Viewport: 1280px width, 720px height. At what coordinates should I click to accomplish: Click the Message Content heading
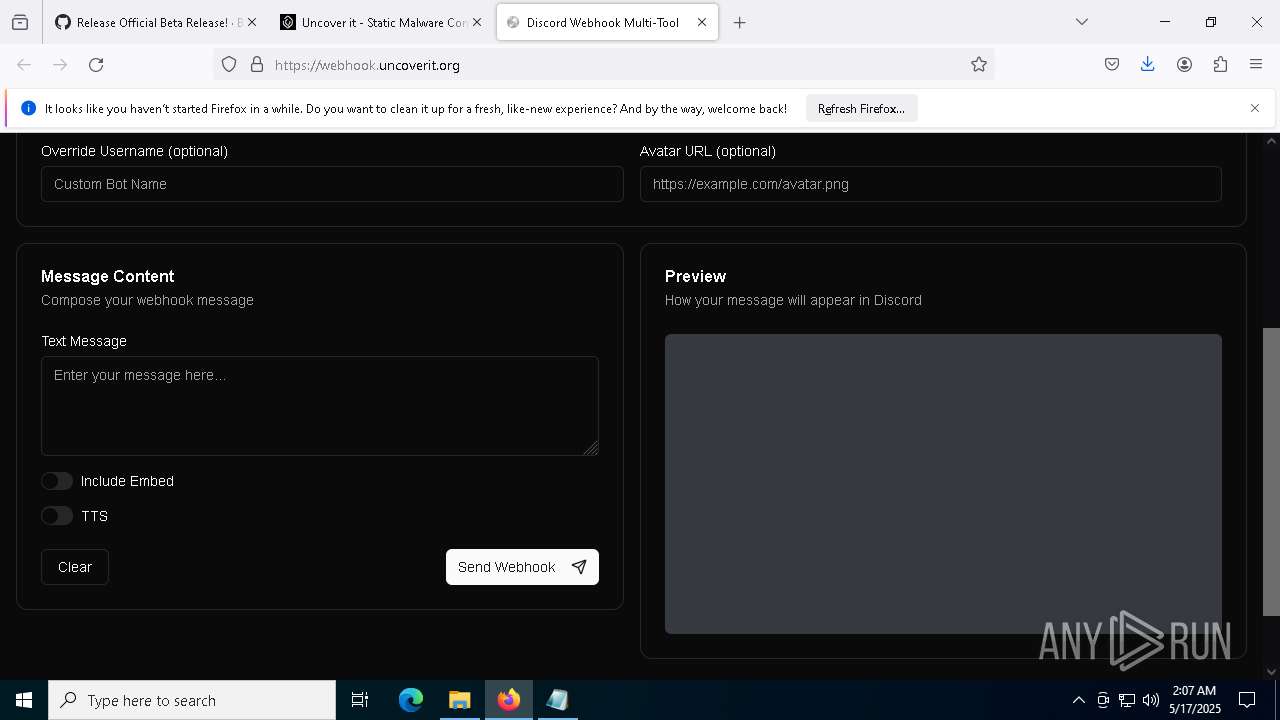point(108,276)
